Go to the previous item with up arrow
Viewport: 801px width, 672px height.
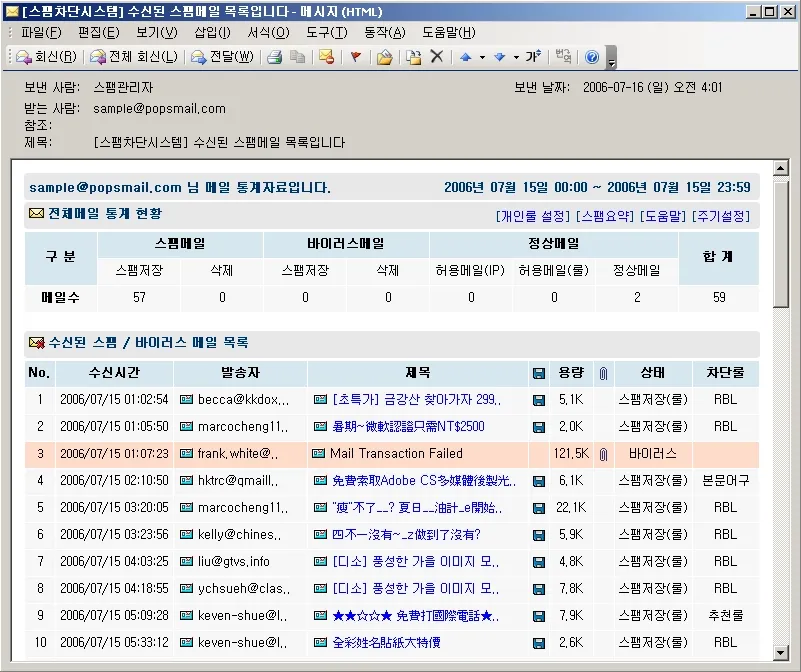pyautogui.click(x=465, y=57)
